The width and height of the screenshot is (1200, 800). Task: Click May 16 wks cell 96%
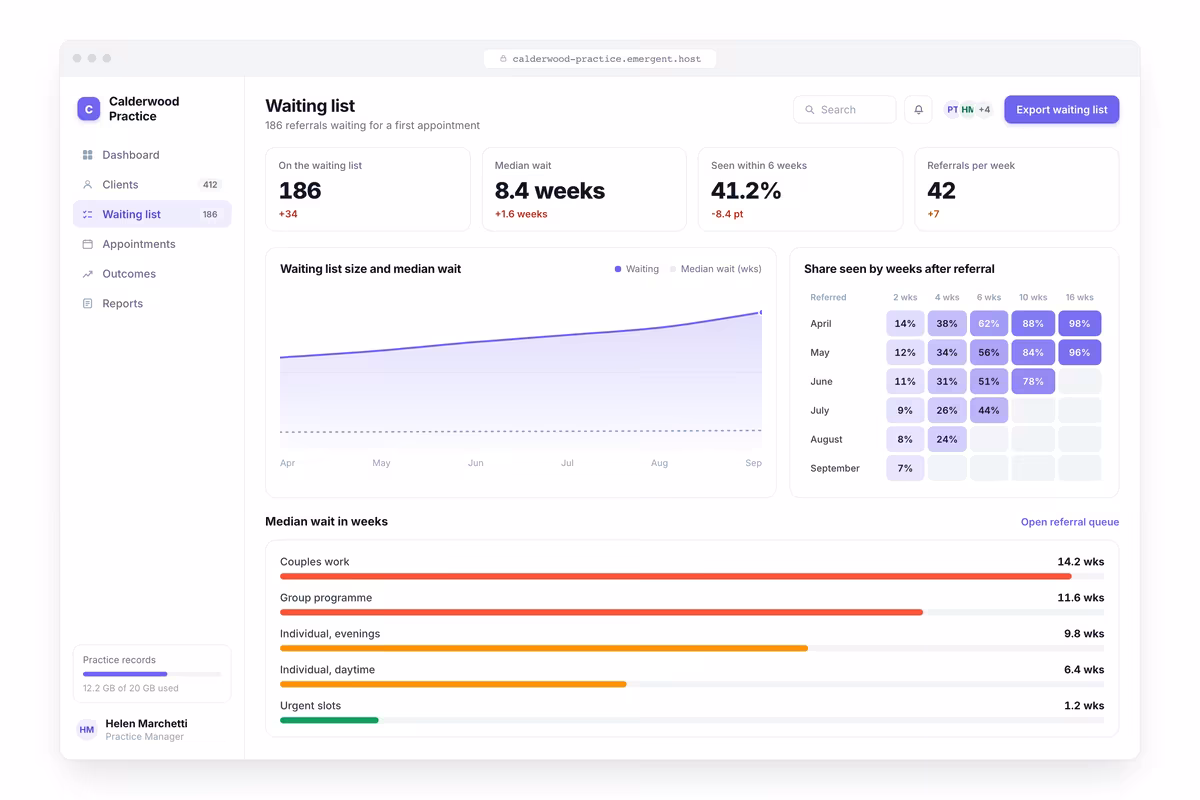coord(1080,352)
